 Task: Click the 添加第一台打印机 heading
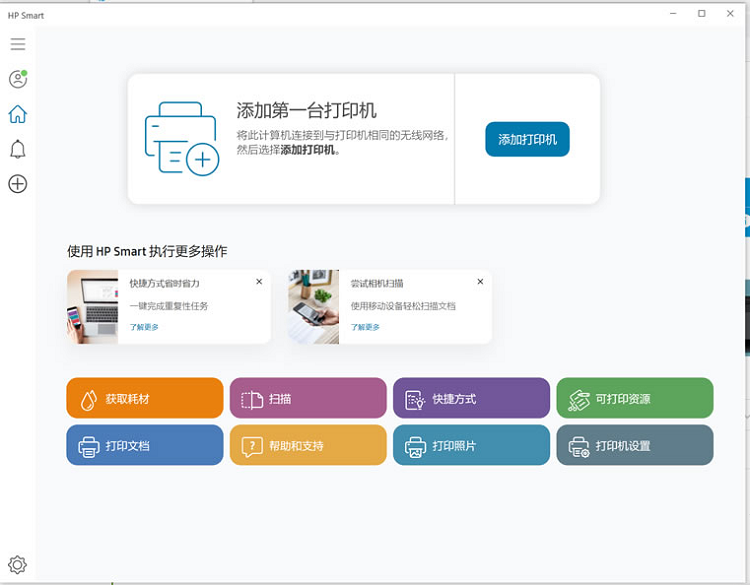[x=307, y=110]
